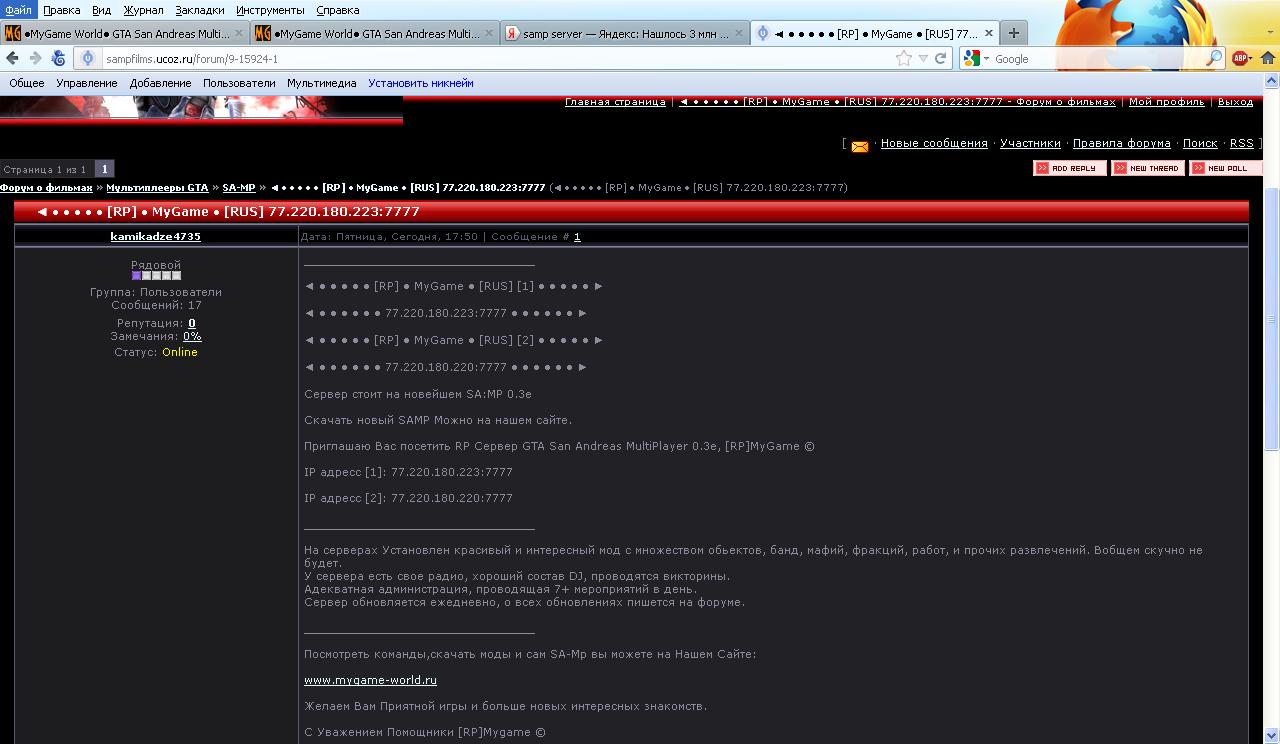Viewport: 1280px width, 744px height.
Task: Open Форум о фильмах breadcrumb
Action: [x=46, y=187]
